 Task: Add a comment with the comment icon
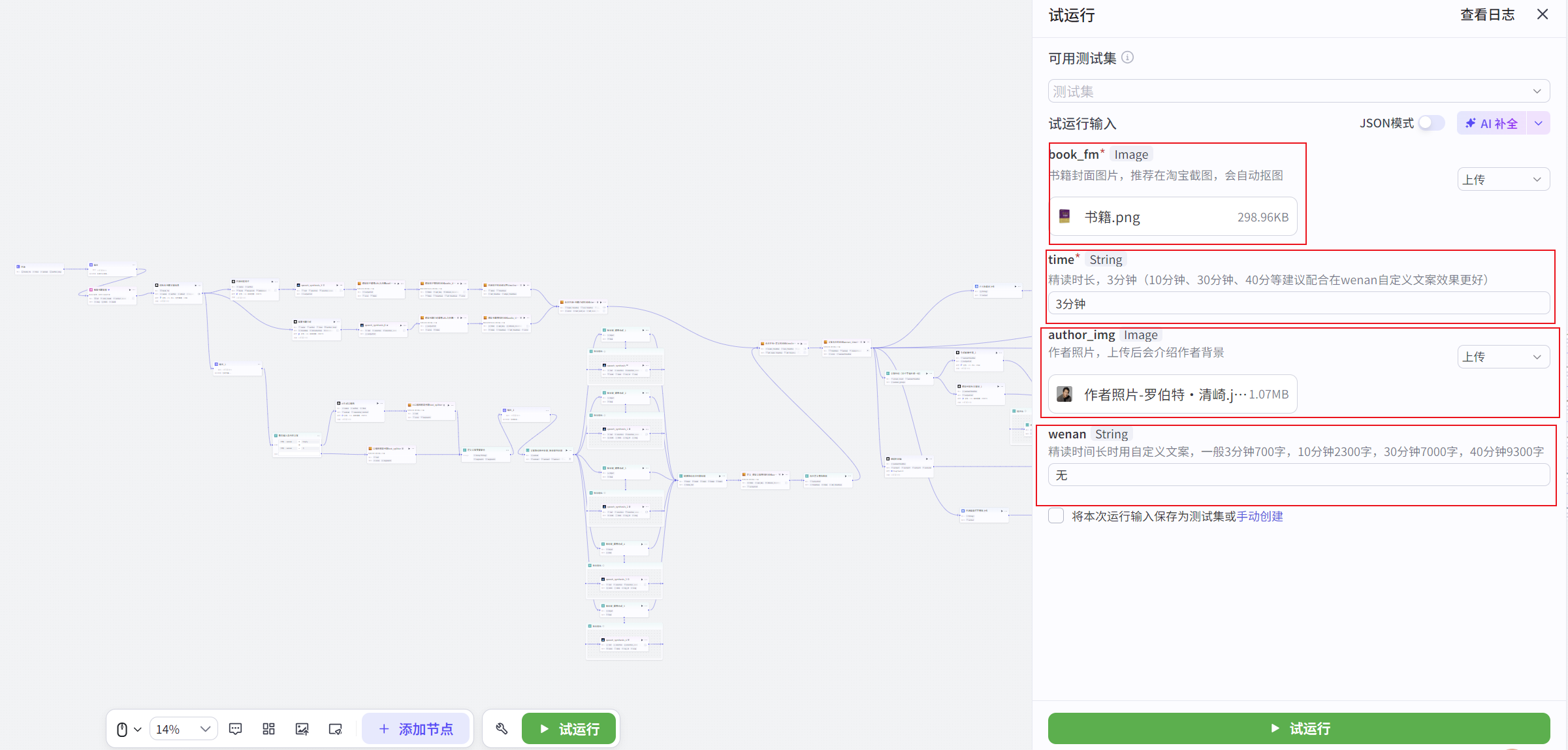click(x=236, y=729)
